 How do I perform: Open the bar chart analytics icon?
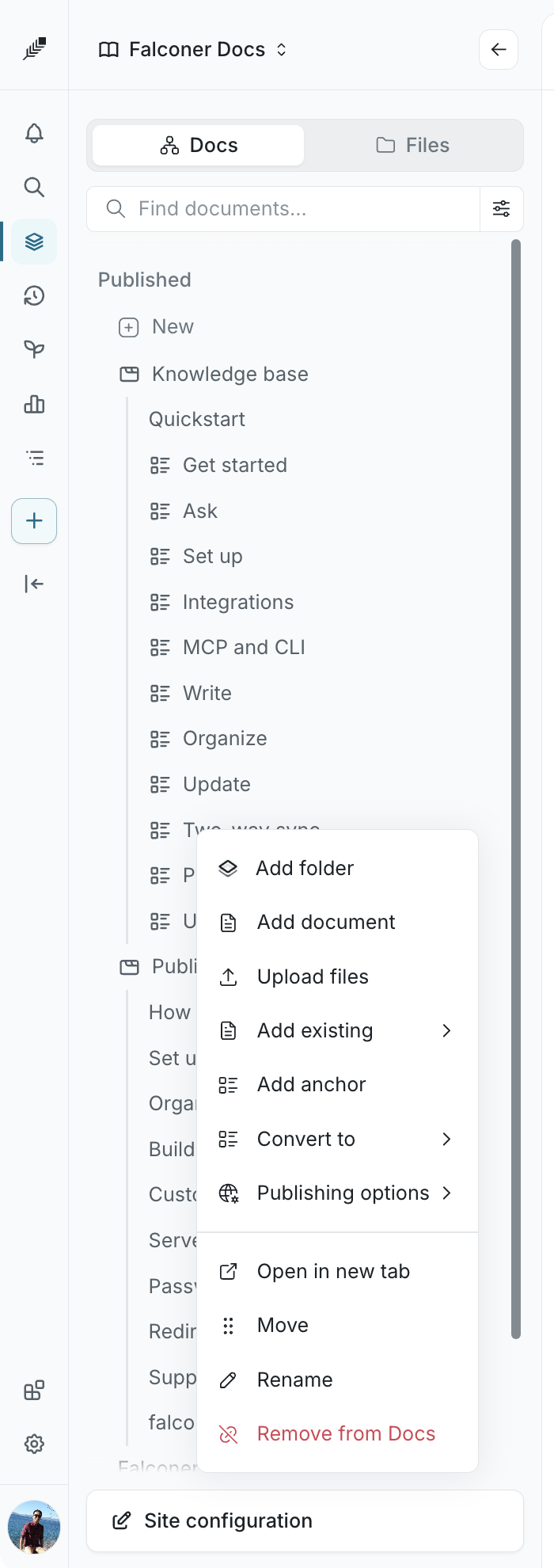[x=34, y=404]
